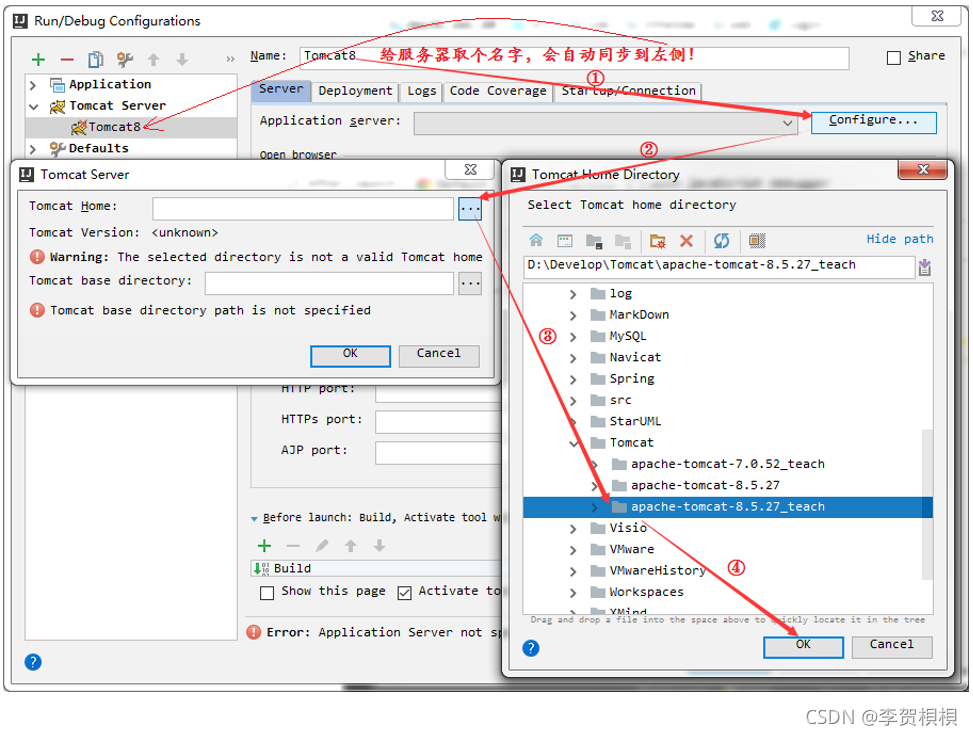Viewport: 973px width, 735px height.
Task: Jump to module directory icon
Action: (622, 241)
